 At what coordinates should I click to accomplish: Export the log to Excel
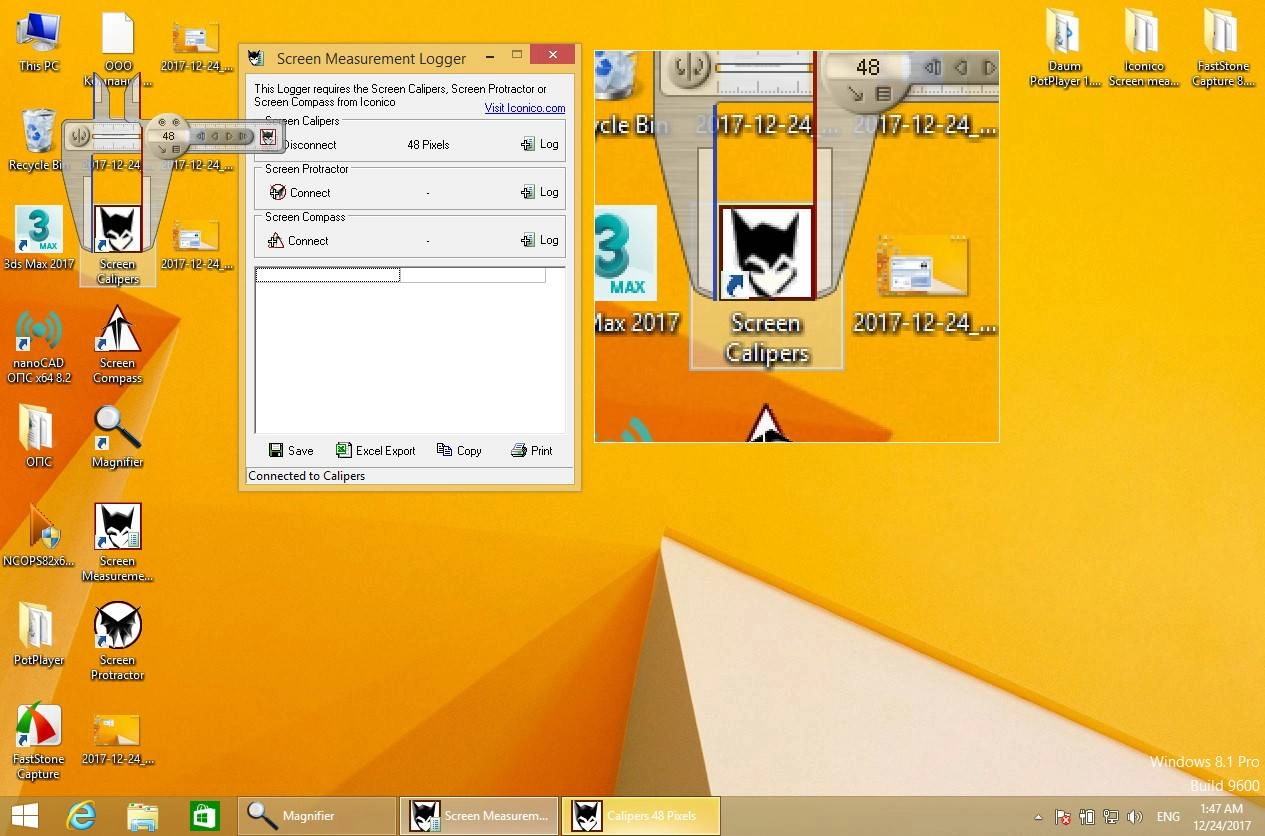(375, 451)
